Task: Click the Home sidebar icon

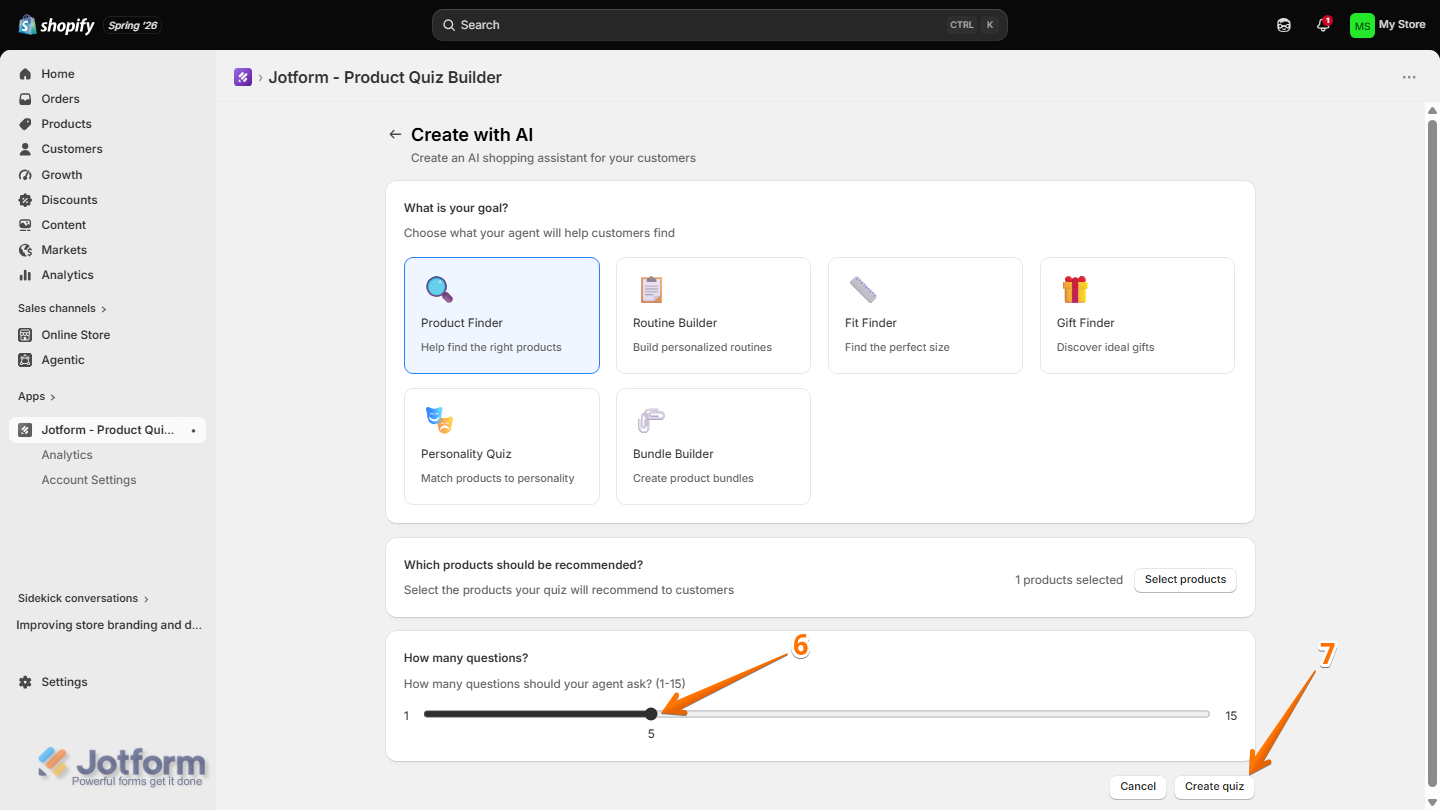Action: [26, 74]
